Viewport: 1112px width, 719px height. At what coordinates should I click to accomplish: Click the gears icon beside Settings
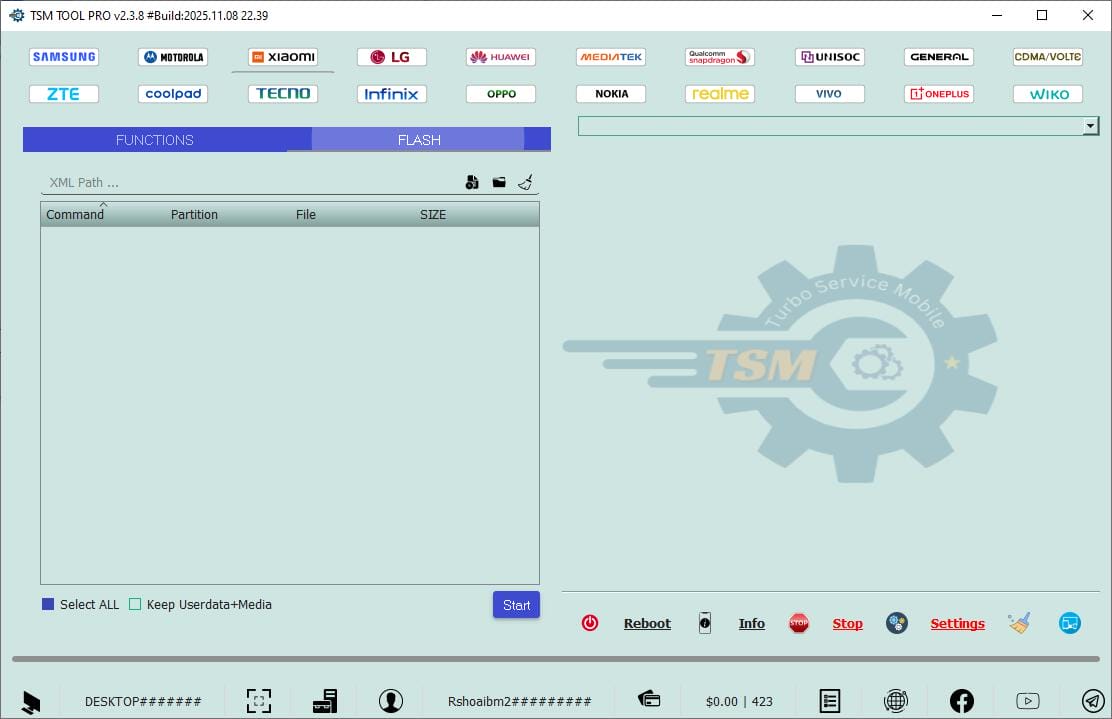click(x=896, y=622)
